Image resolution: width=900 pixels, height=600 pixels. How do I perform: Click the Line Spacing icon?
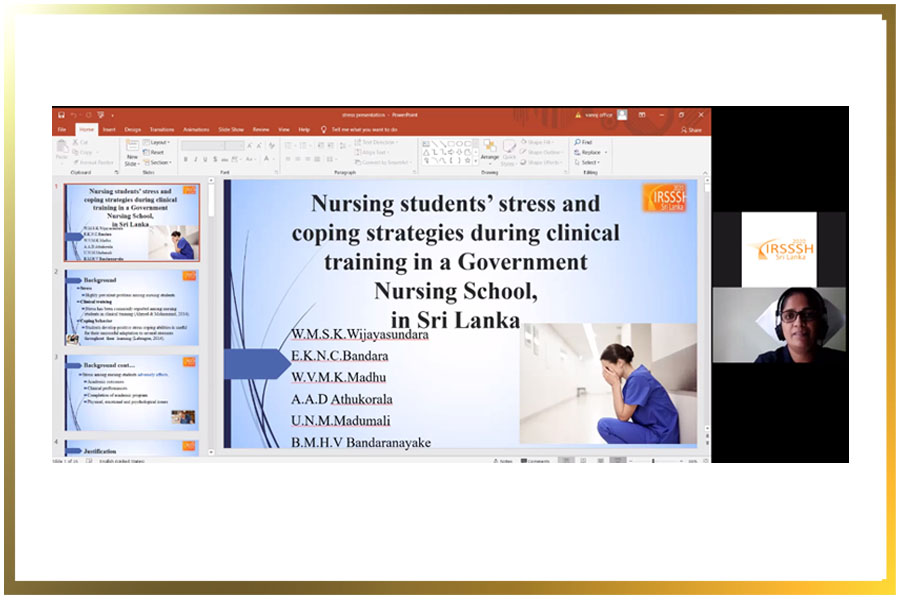344,146
